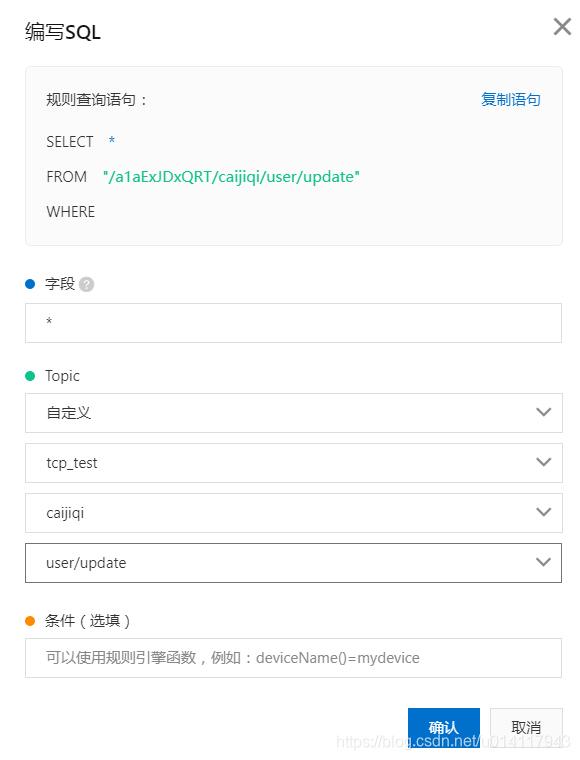Expand the tcp_test product dropdown
This screenshot has height=760, width=580.
click(x=294, y=463)
